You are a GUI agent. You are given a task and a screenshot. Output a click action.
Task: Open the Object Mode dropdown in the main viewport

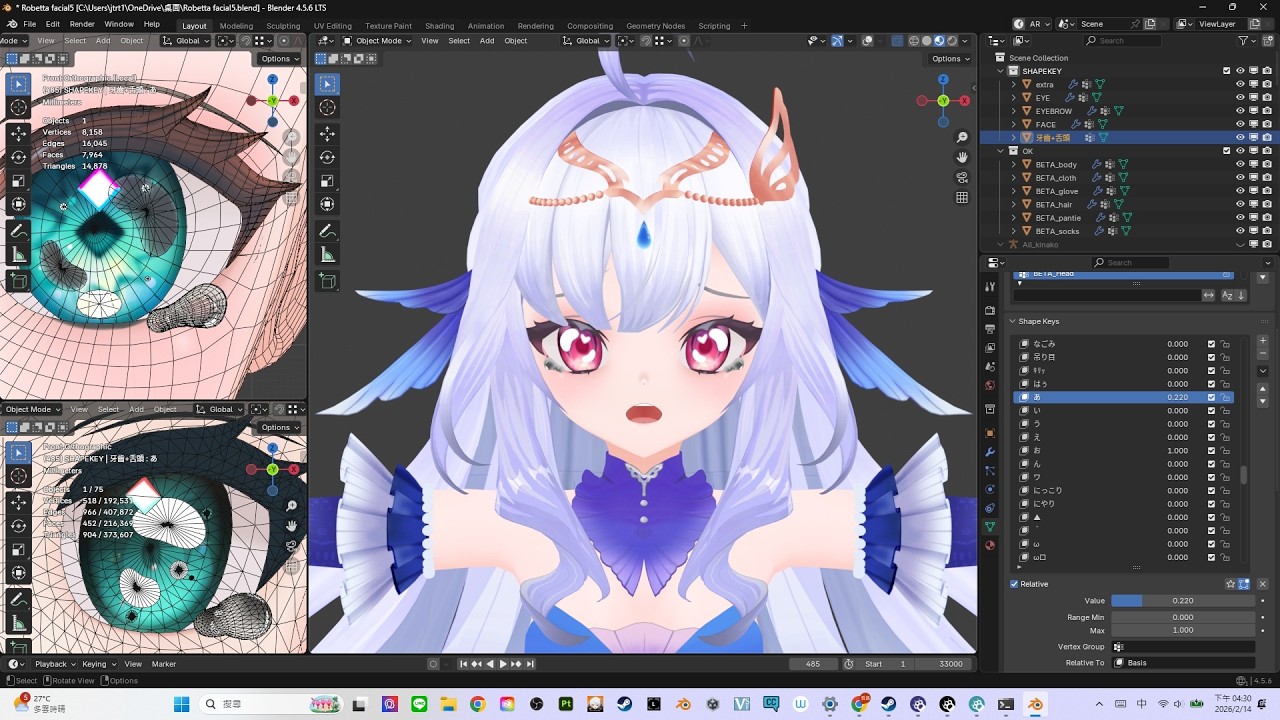pos(377,41)
